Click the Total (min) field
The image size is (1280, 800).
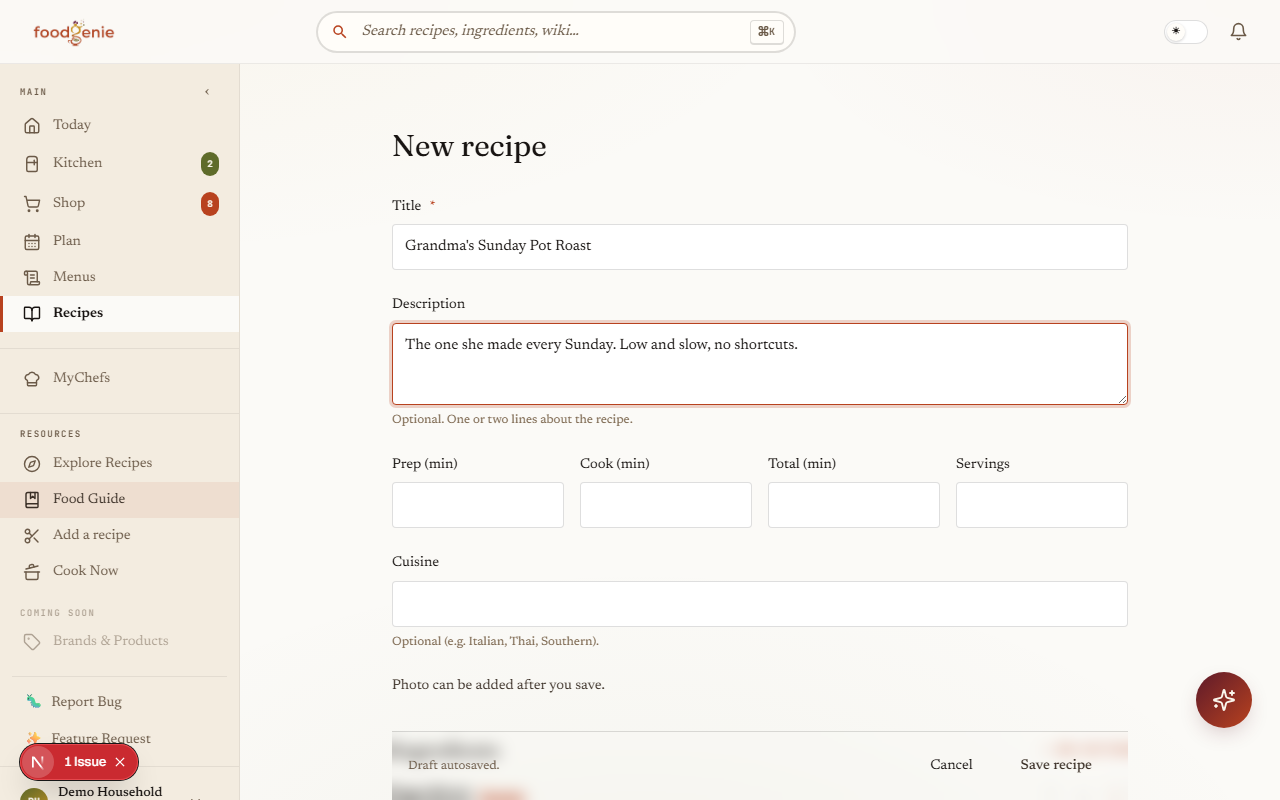[854, 505]
